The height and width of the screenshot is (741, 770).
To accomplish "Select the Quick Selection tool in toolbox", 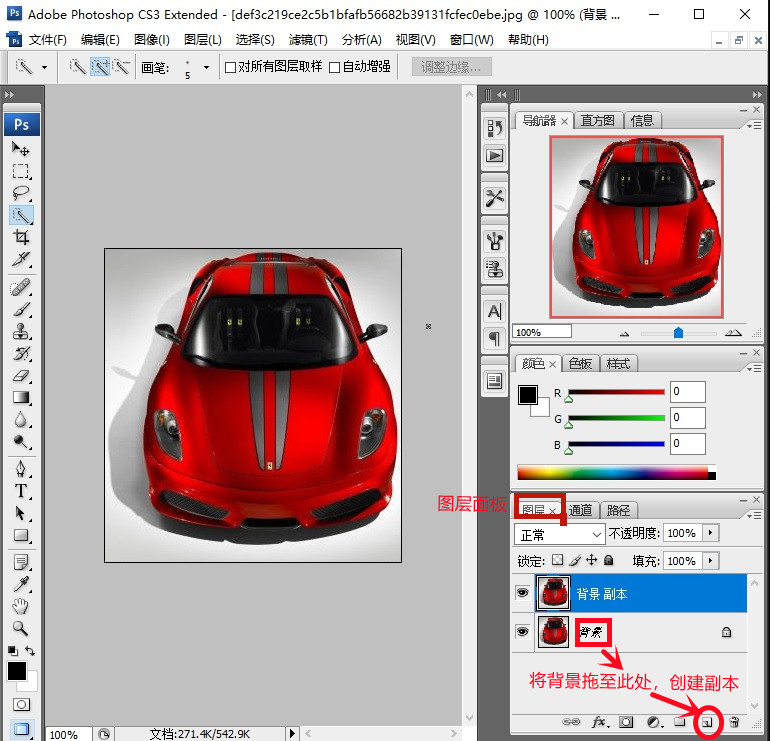I will 21,215.
